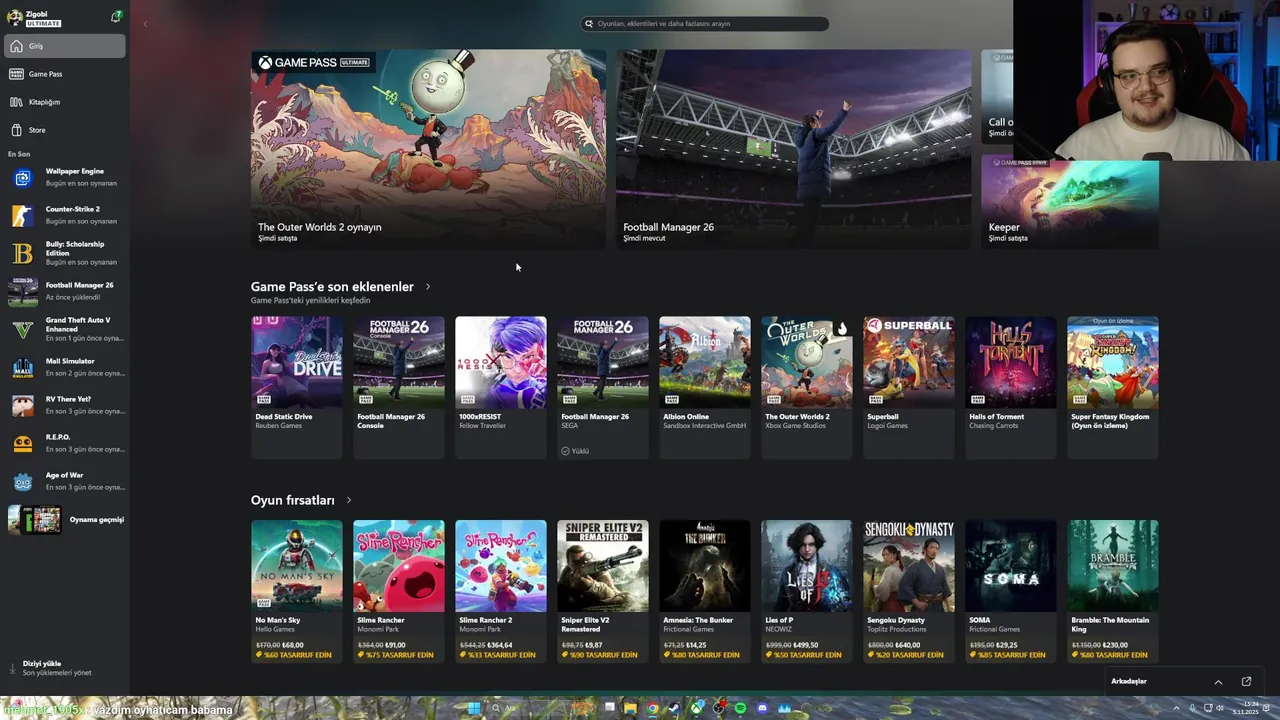Image resolution: width=1280 pixels, height=720 pixels.
Task: Open the Game Pass'e son eklenenler heading
Action: [332, 287]
